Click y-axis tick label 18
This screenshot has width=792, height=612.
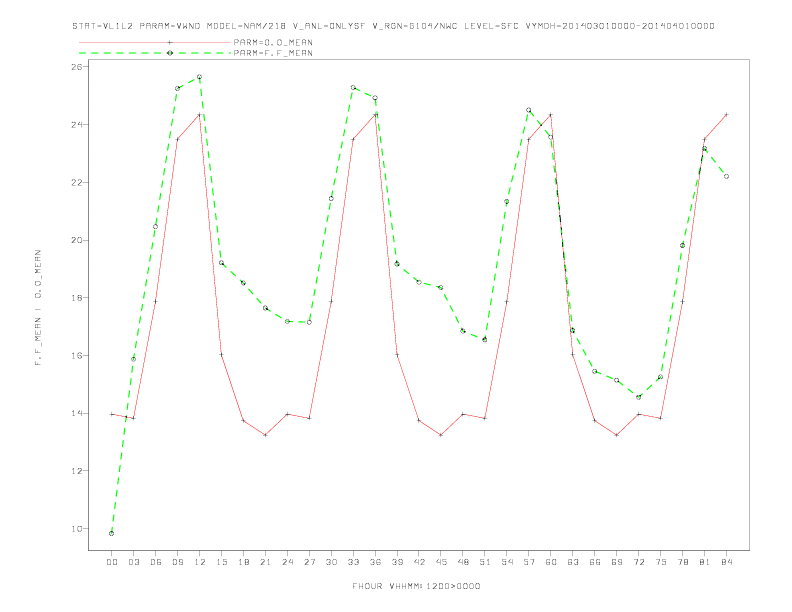(79, 297)
